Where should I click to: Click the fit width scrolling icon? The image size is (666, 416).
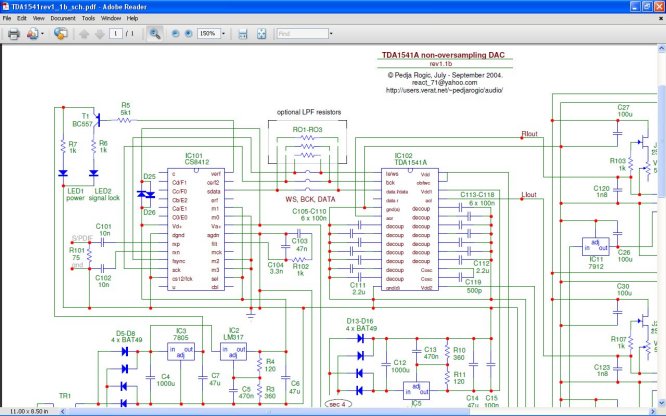(x=243, y=34)
